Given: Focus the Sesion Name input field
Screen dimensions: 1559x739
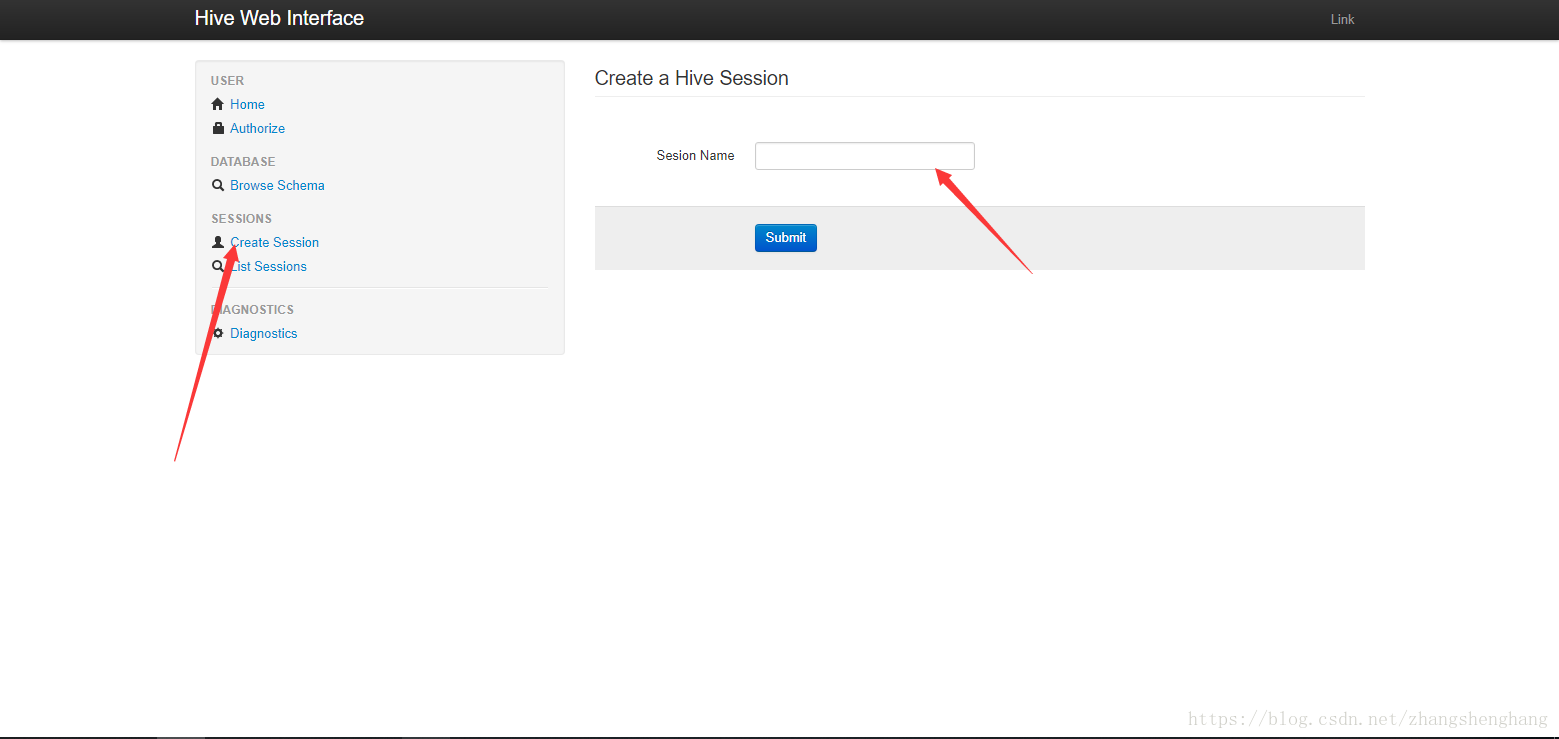Looking at the screenshot, I should [864, 156].
